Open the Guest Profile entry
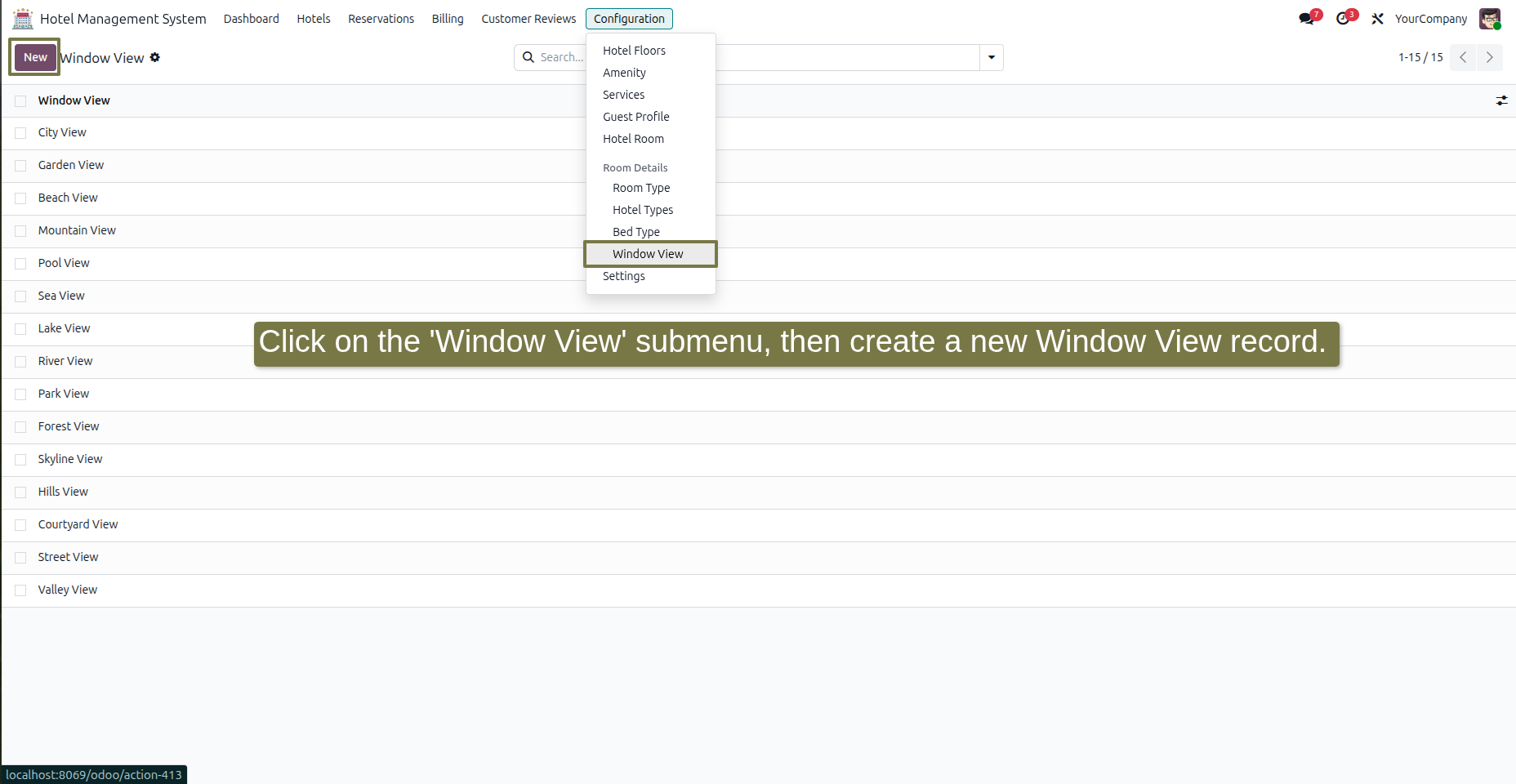Image resolution: width=1516 pixels, height=784 pixels. [x=650, y=117]
